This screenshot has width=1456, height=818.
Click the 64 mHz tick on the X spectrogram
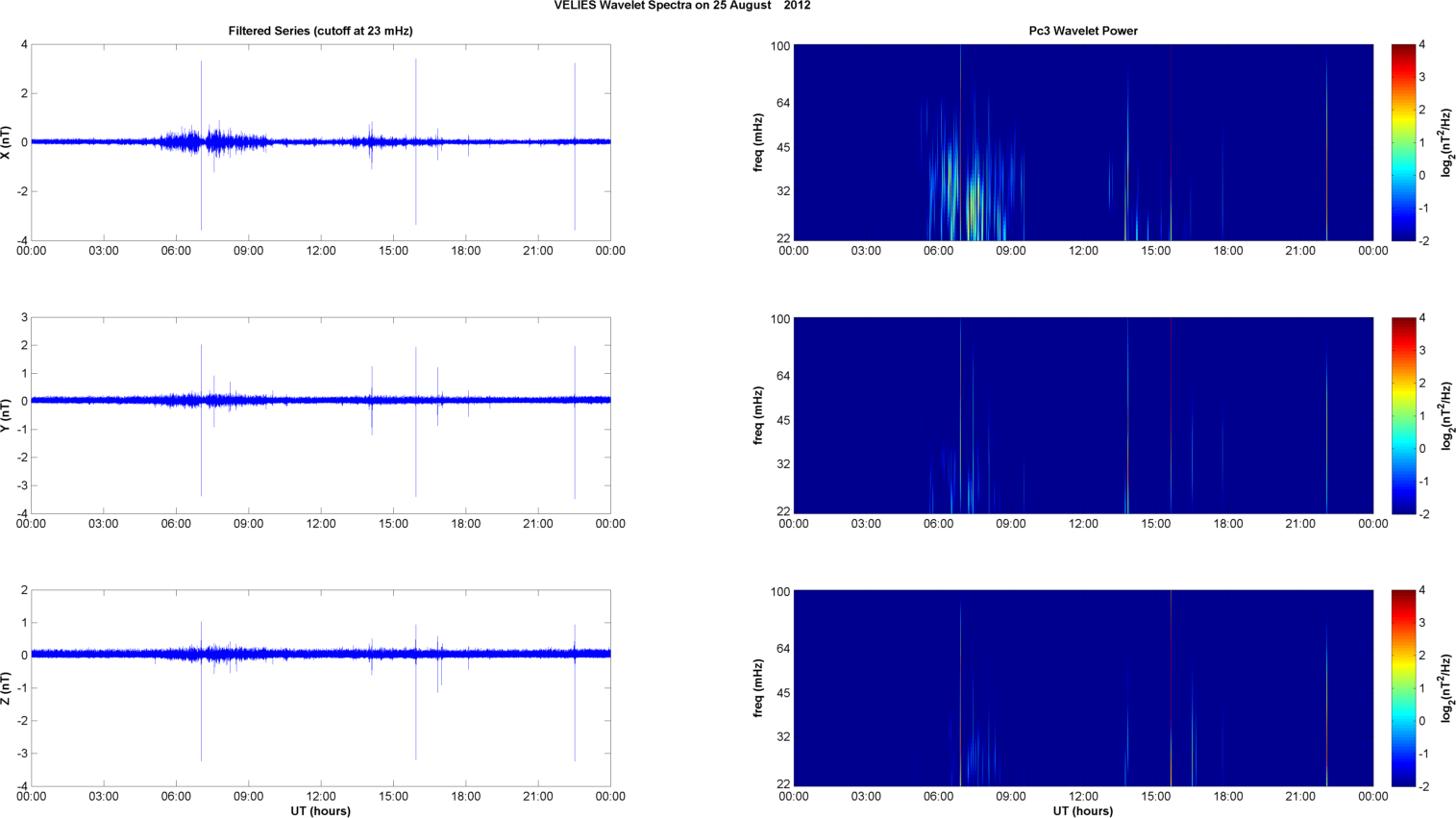781,103
